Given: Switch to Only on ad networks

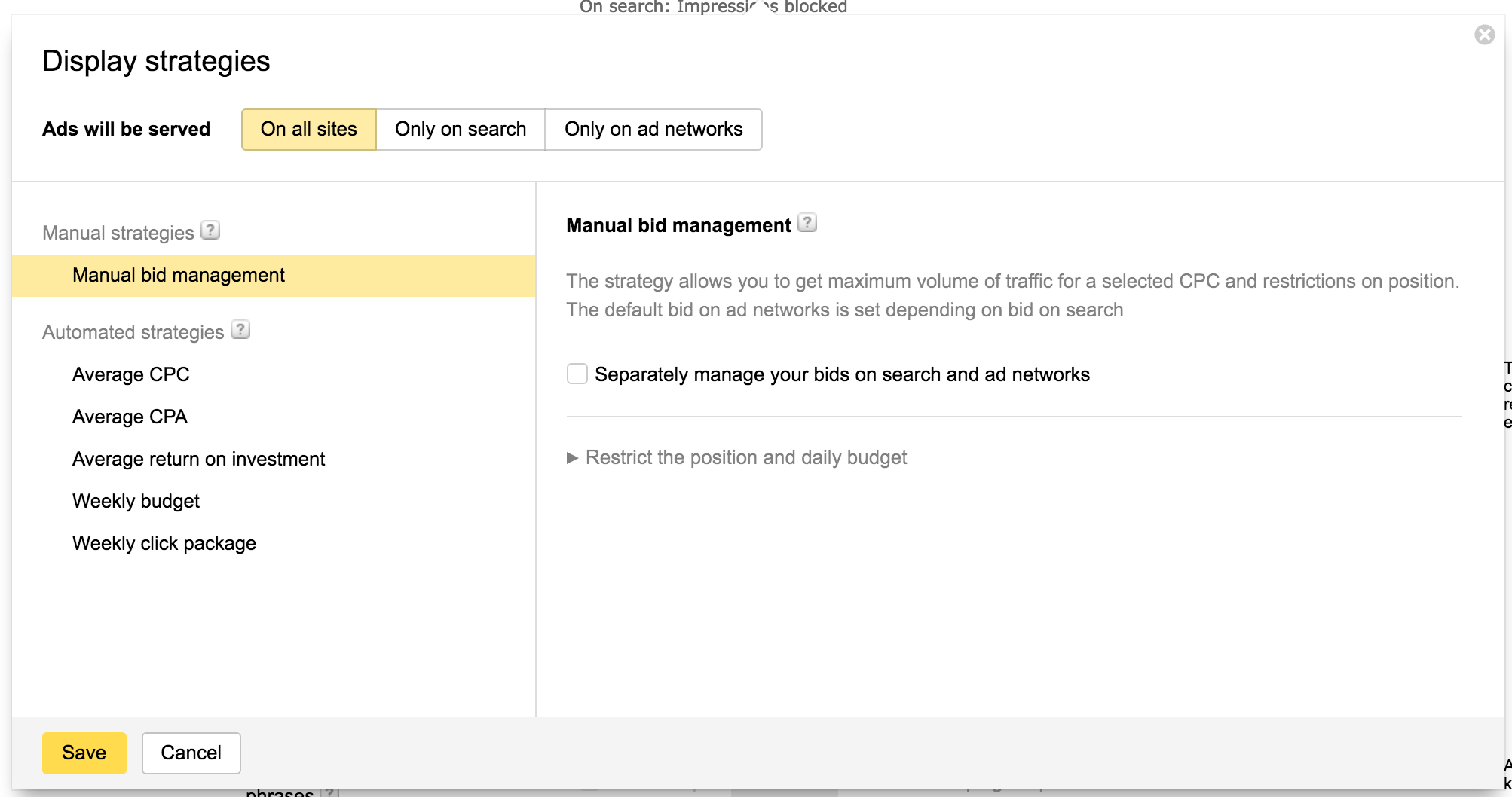Looking at the screenshot, I should pos(653,129).
